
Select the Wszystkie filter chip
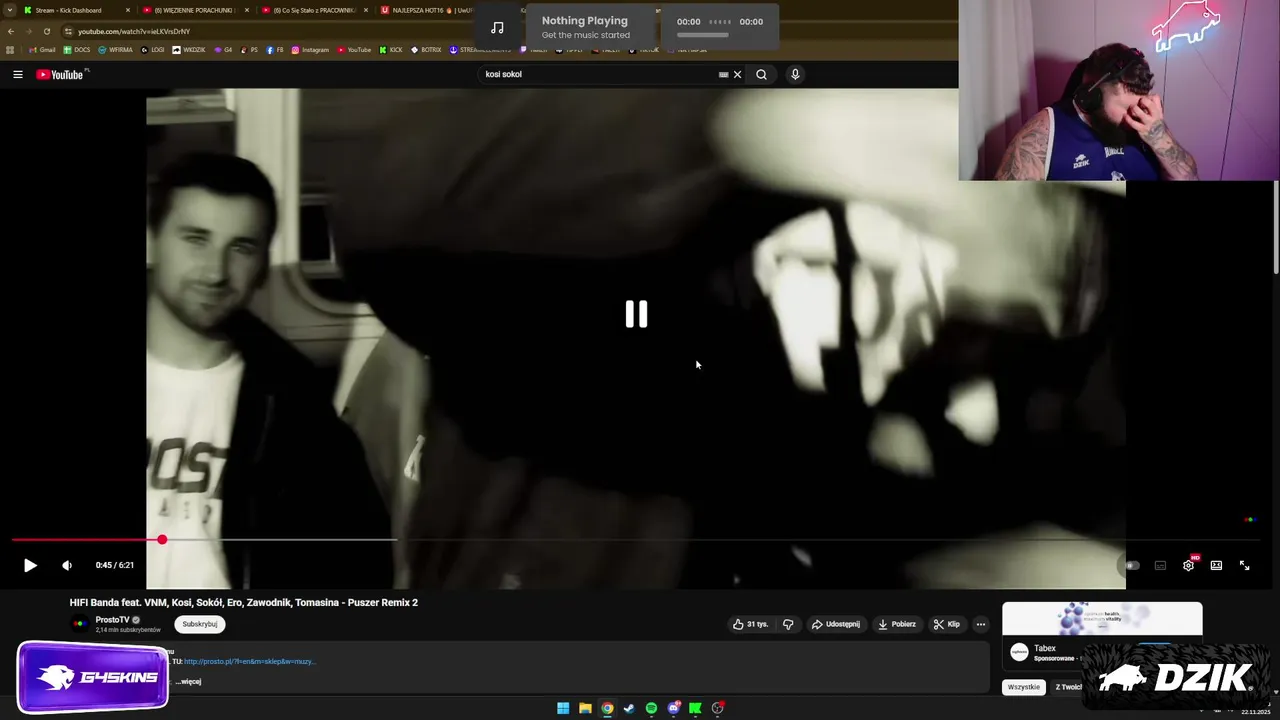(x=1023, y=687)
